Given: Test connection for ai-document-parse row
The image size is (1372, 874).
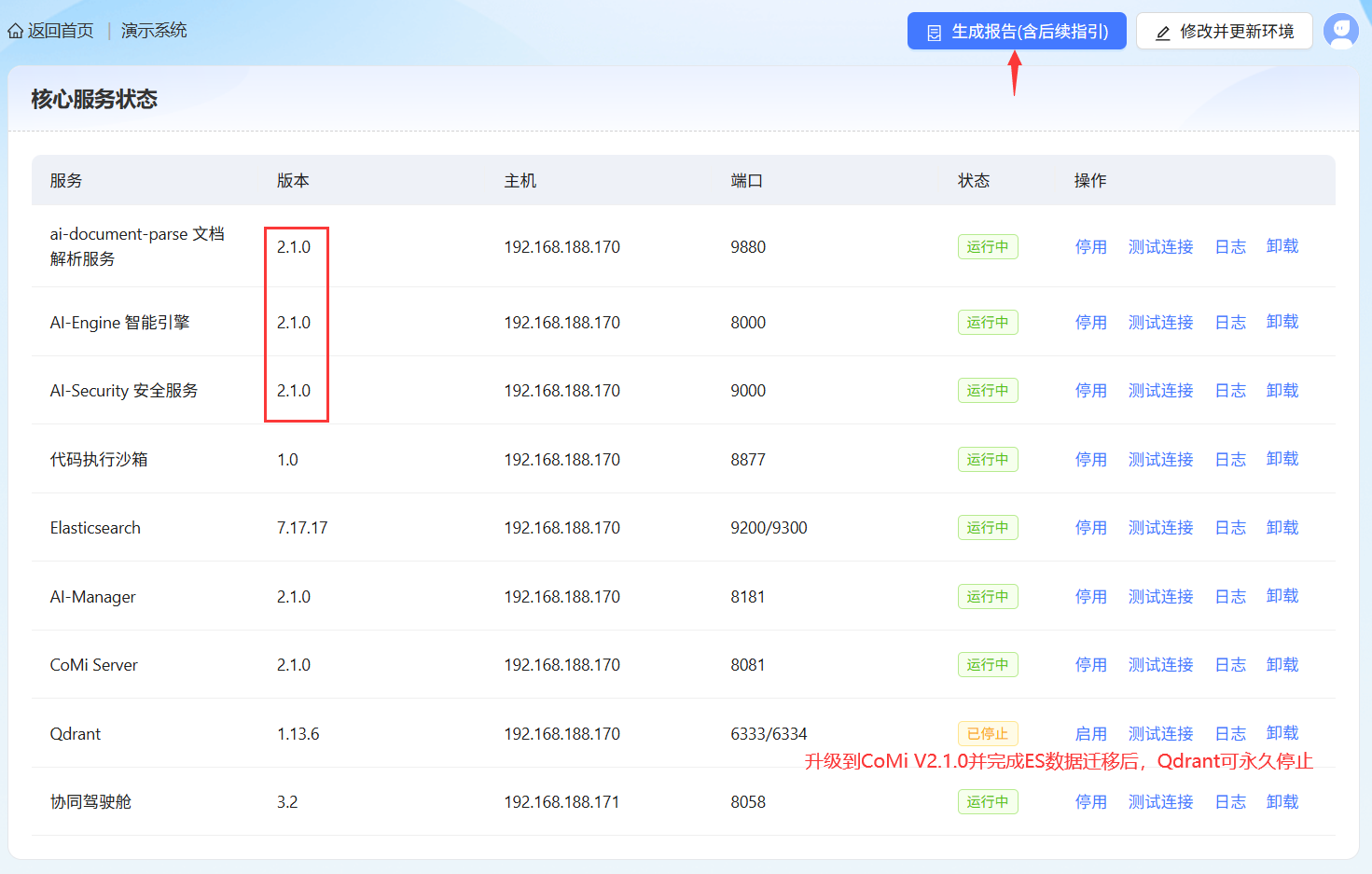Looking at the screenshot, I should [1160, 246].
